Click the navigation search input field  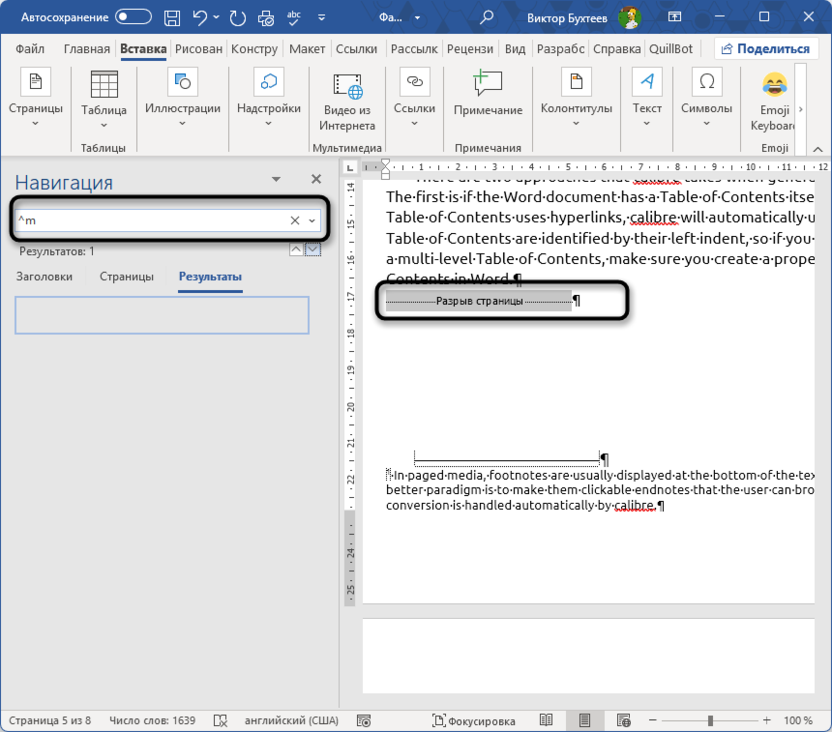[150, 220]
